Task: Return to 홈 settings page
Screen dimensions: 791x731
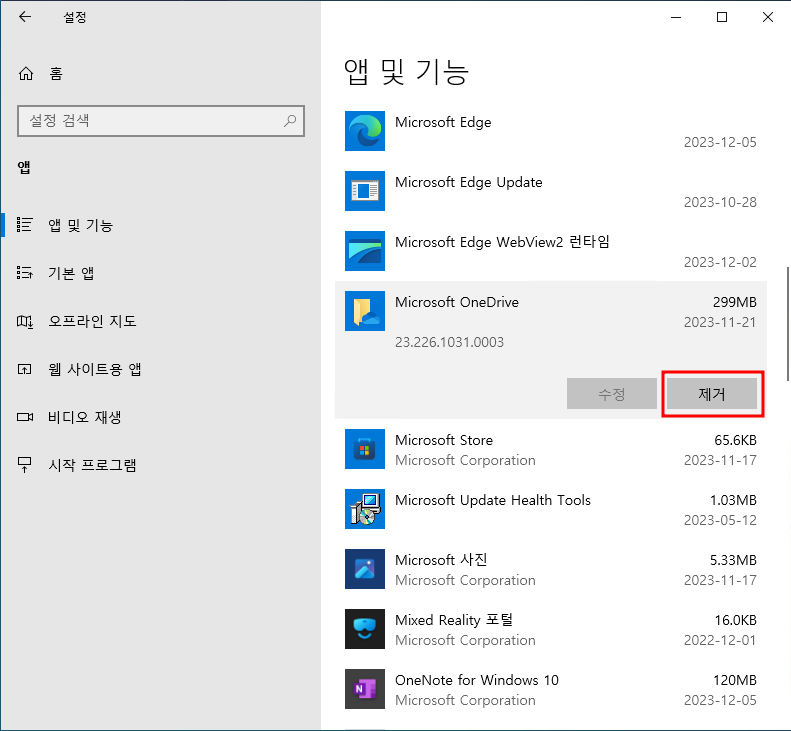Action: 54,73
